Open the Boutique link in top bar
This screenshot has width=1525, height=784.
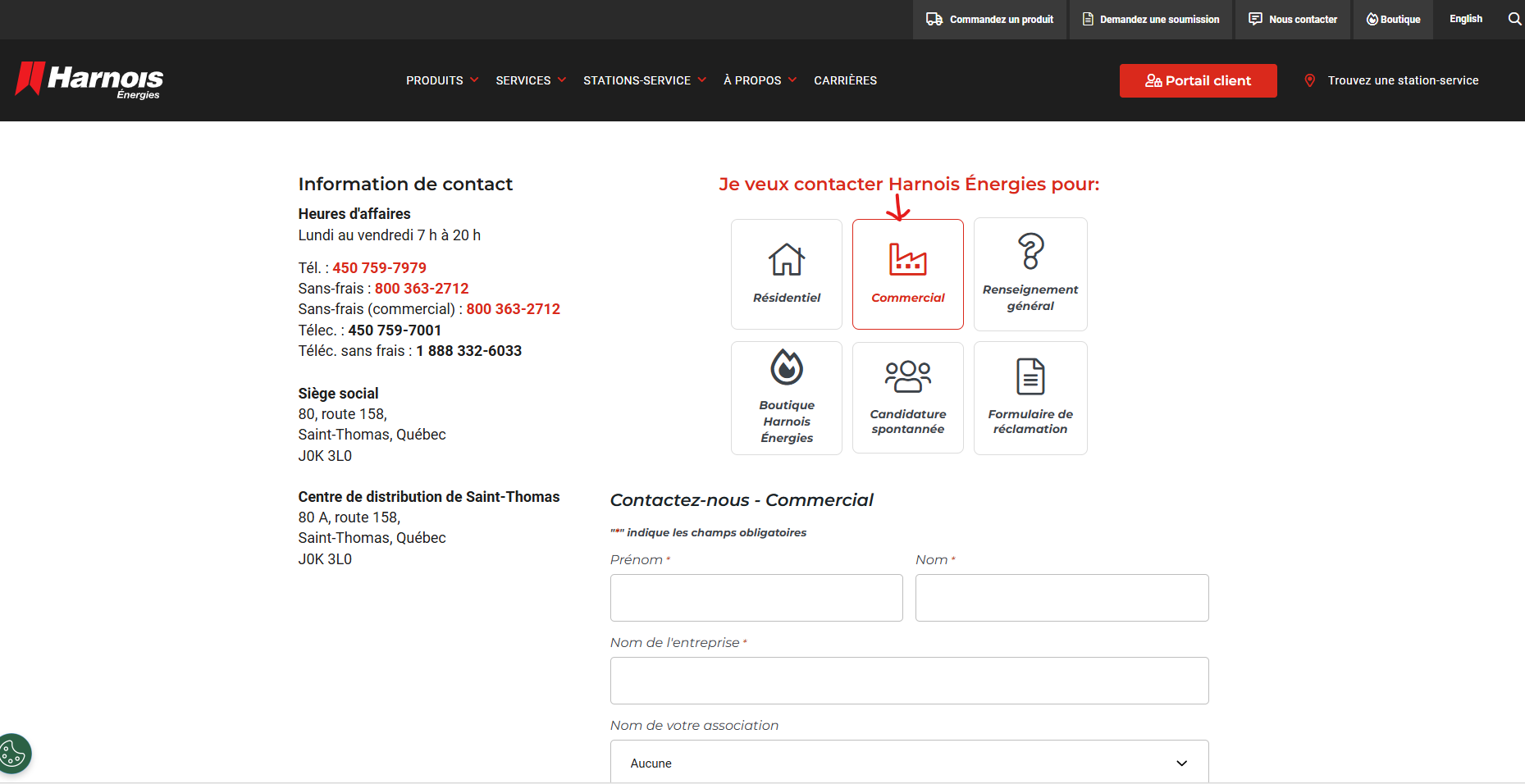pyautogui.click(x=1394, y=20)
